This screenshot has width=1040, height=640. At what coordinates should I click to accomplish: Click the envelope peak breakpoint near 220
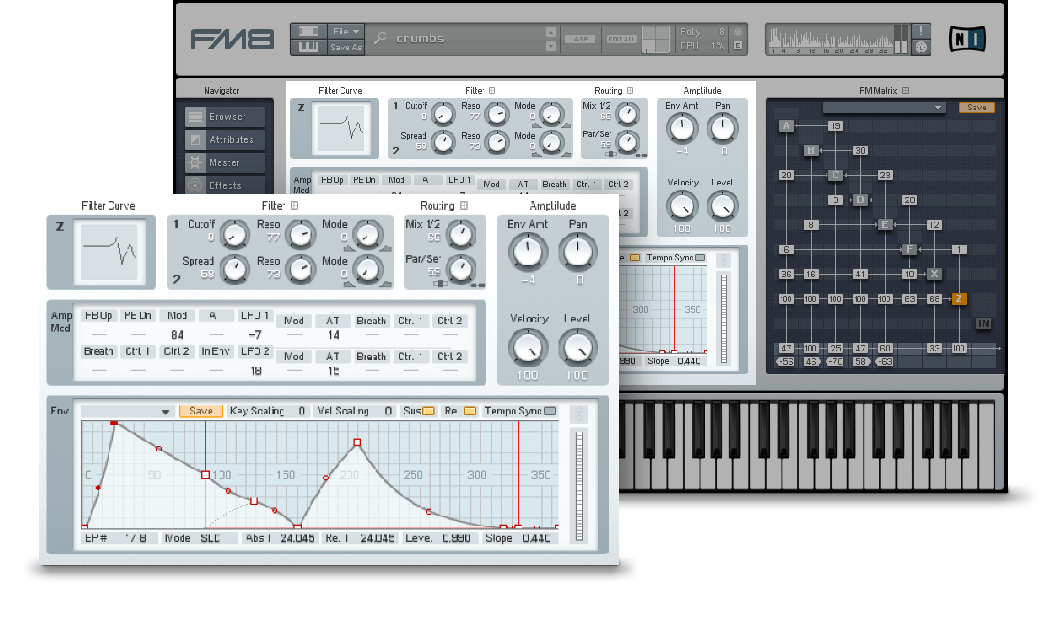coord(357,442)
